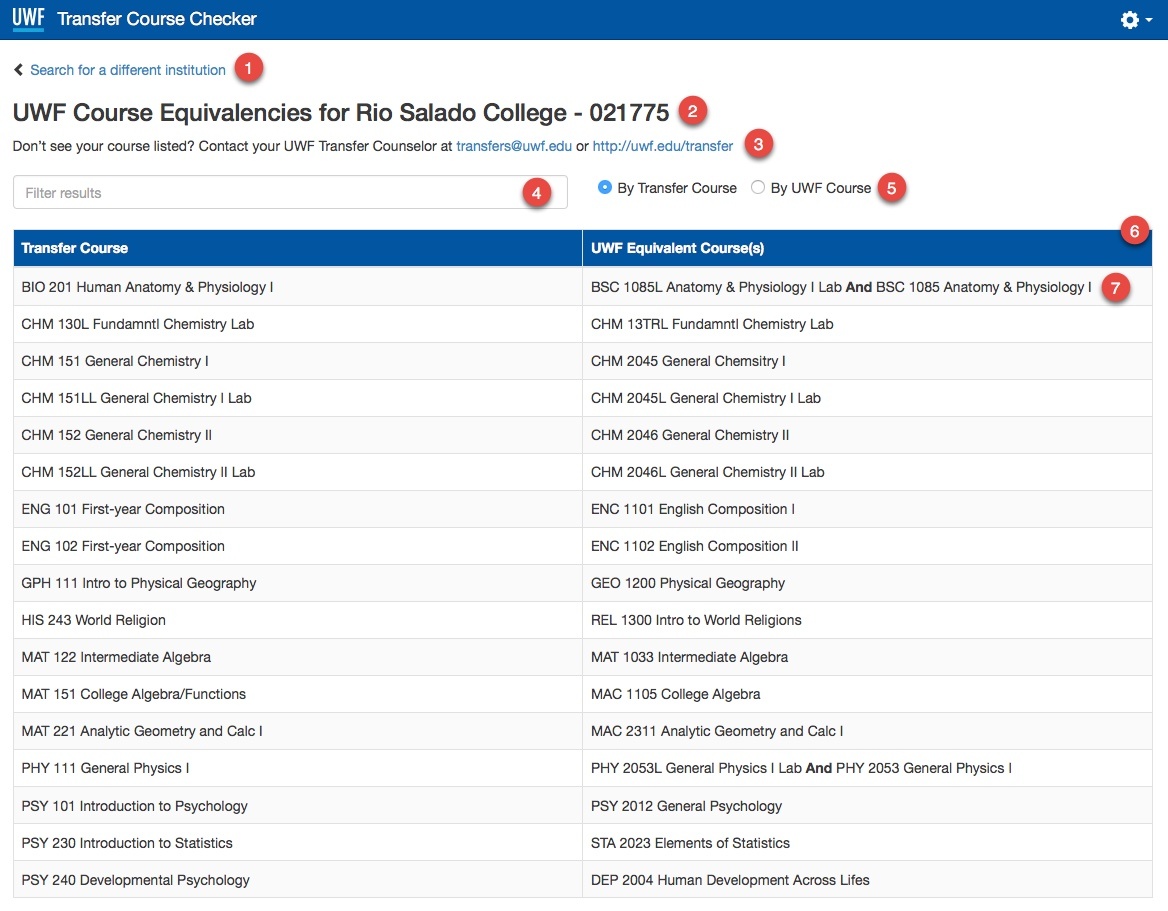Click the Rio Salado College page heading
The width and height of the screenshot is (1168, 911).
[x=341, y=112]
